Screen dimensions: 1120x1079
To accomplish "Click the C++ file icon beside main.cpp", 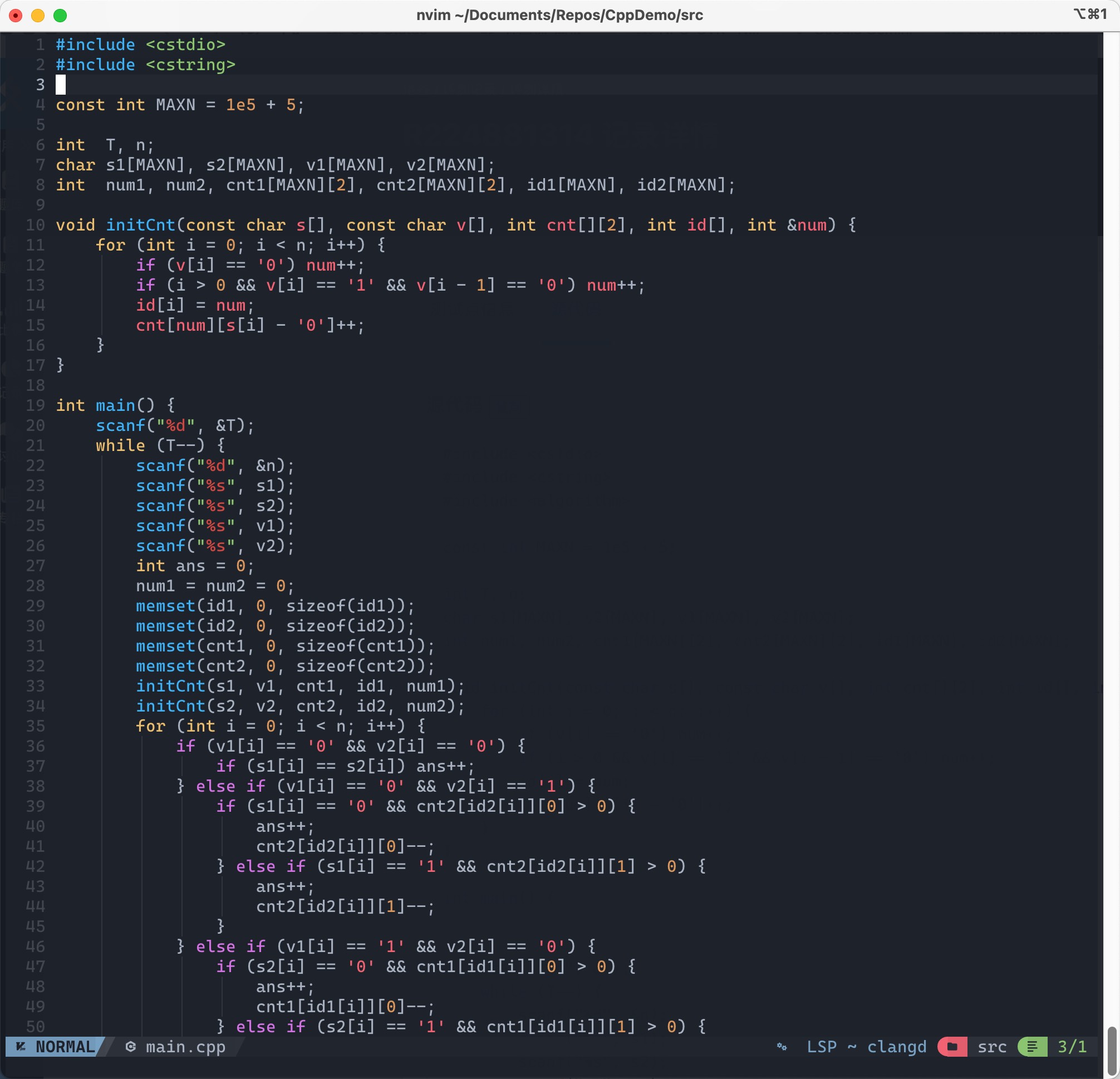I will click(x=130, y=1046).
